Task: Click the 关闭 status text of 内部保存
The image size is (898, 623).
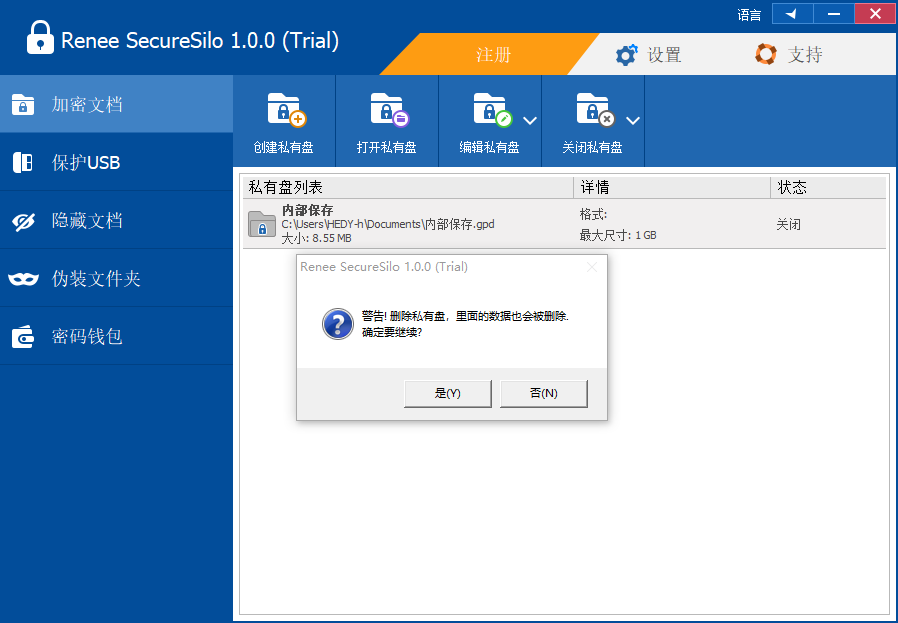Action: 788,224
